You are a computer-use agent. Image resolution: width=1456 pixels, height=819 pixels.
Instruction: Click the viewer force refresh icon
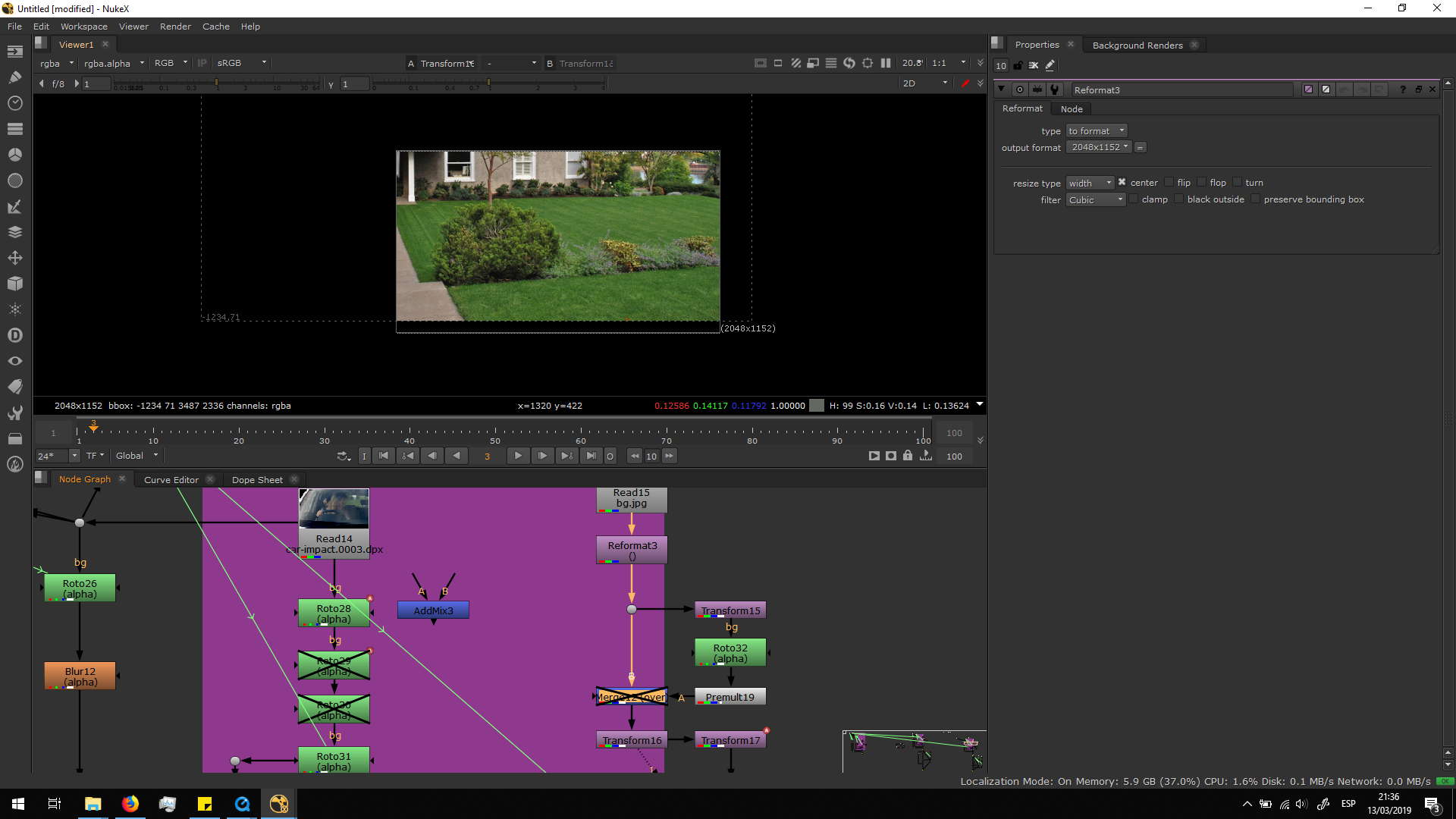pos(849,63)
